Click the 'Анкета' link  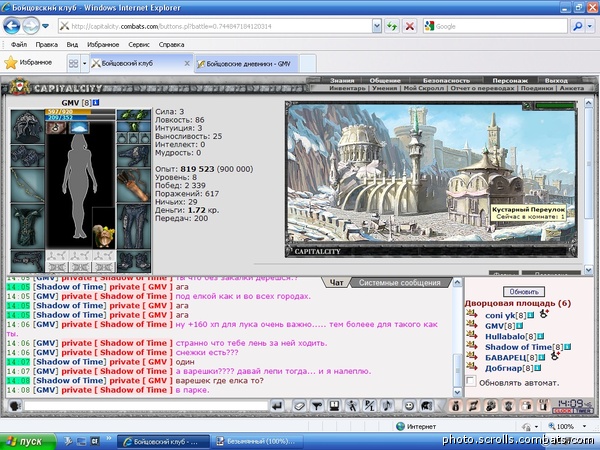[x=572, y=88]
